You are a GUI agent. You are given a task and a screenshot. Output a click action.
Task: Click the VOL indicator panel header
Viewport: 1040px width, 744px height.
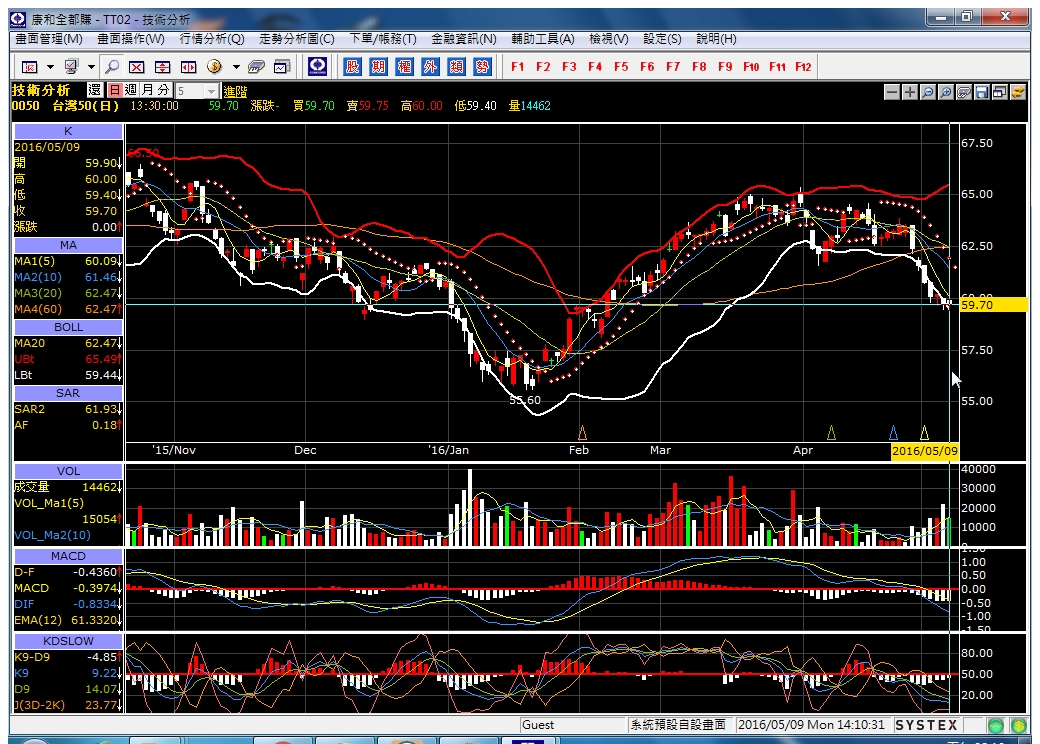[68, 471]
